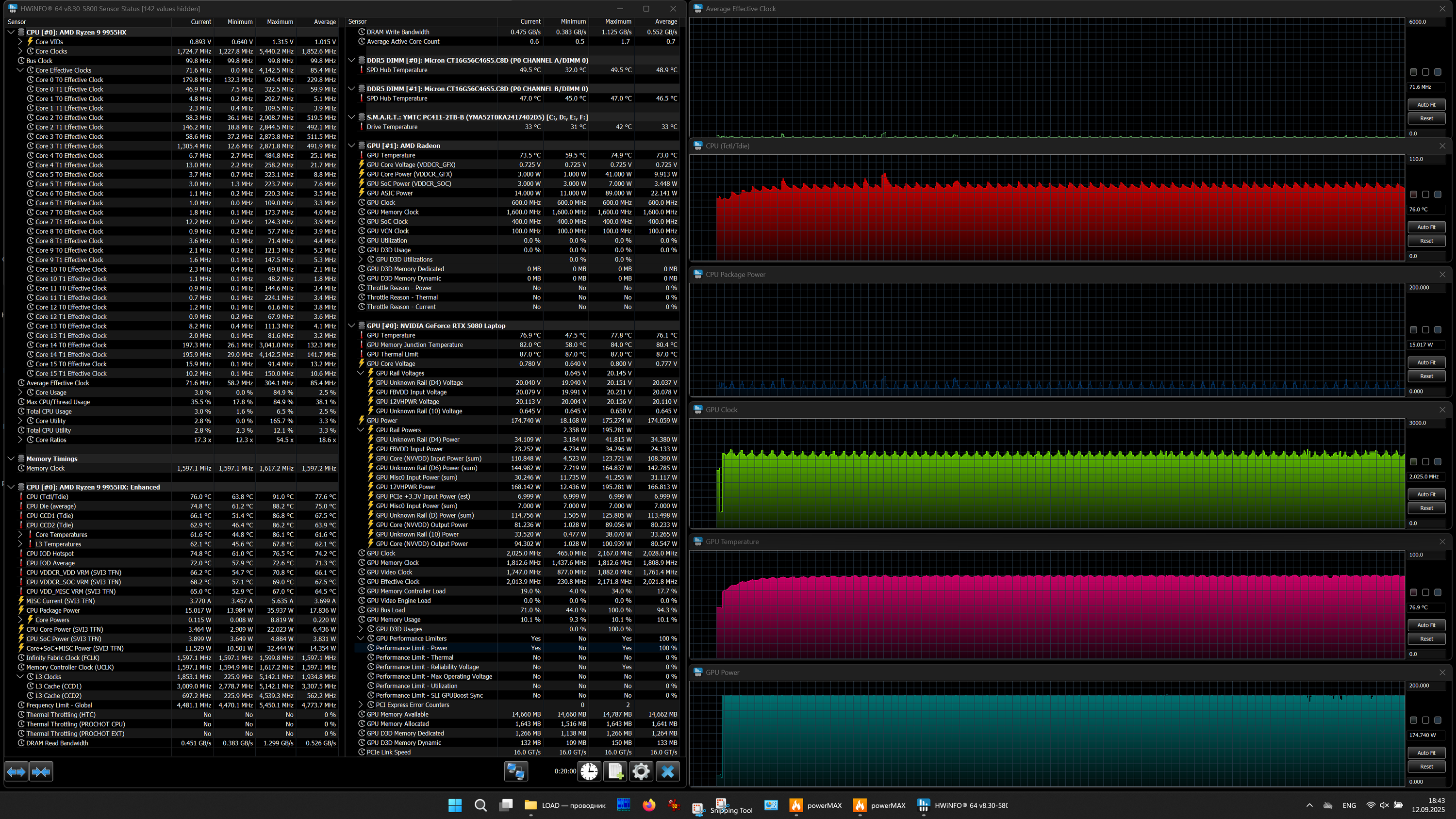Click the clock reset timer icon
1456x819 pixels.
(x=589, y=771)
